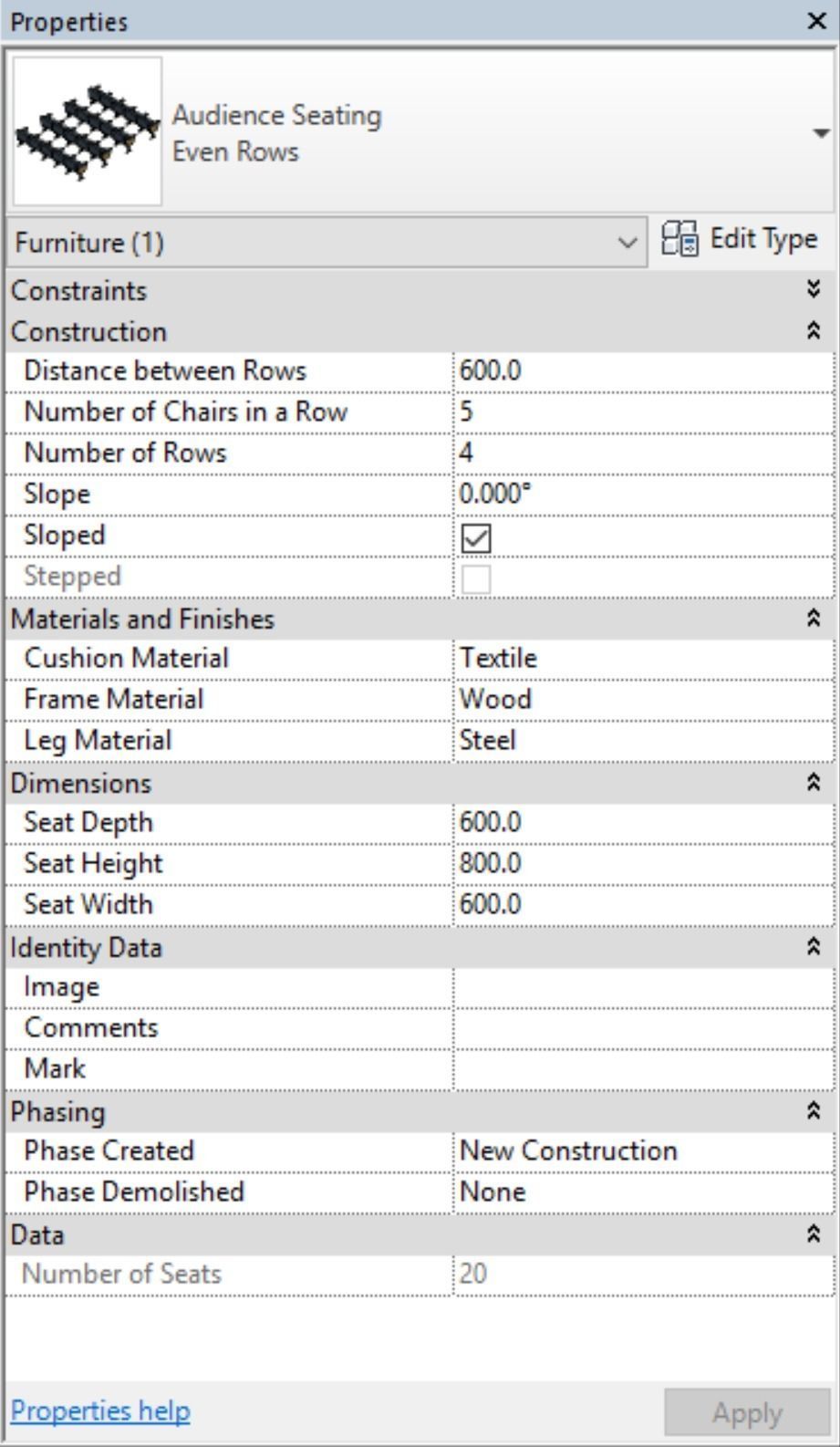Click the Distance between Rows value field
The image size is (840, 1447).
coord(642,371)
